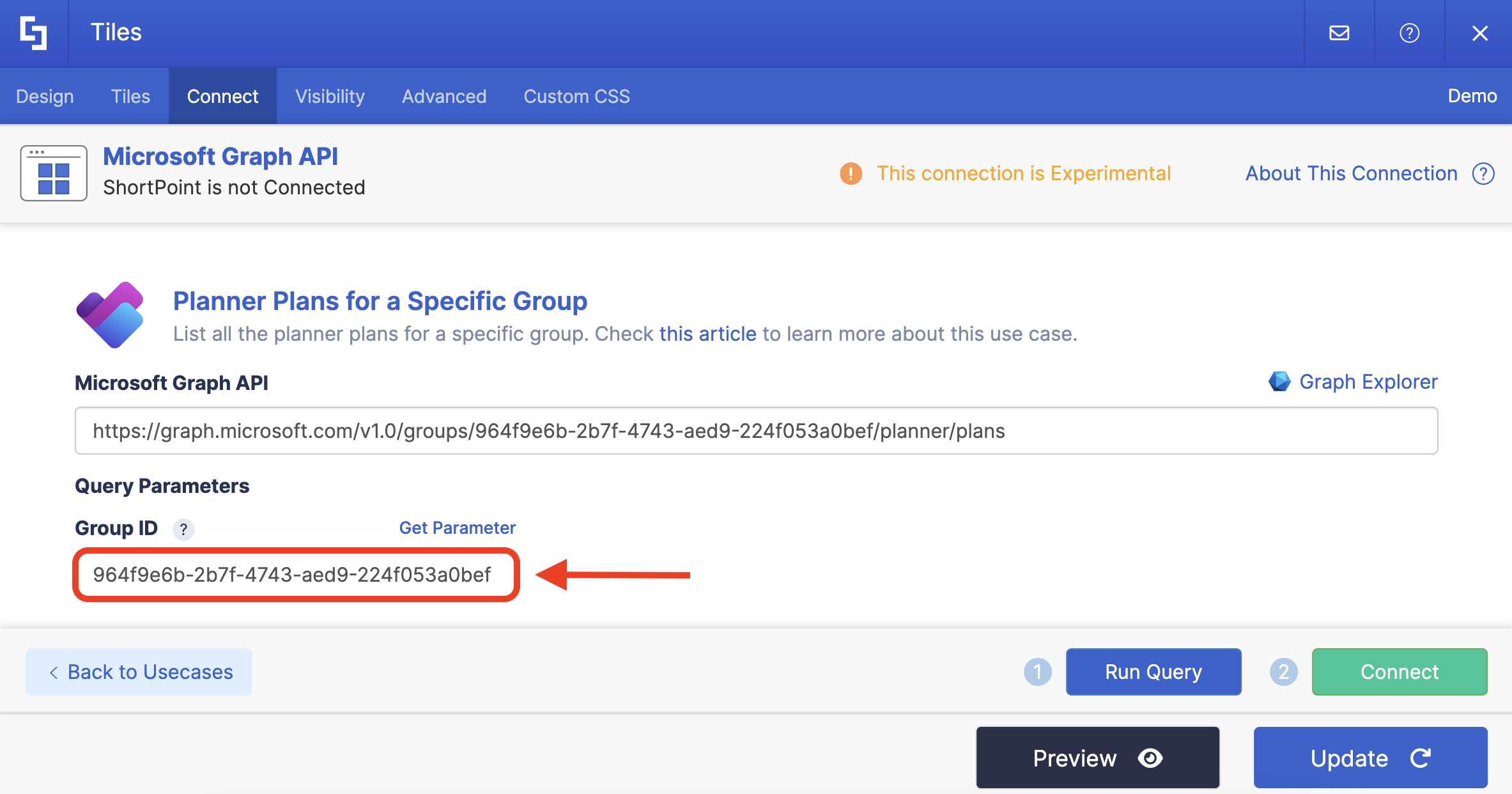This screenshot has width=1512, height=794.
Task: Click the warning icon next to Experimental notice
Action: pos(850,173)
